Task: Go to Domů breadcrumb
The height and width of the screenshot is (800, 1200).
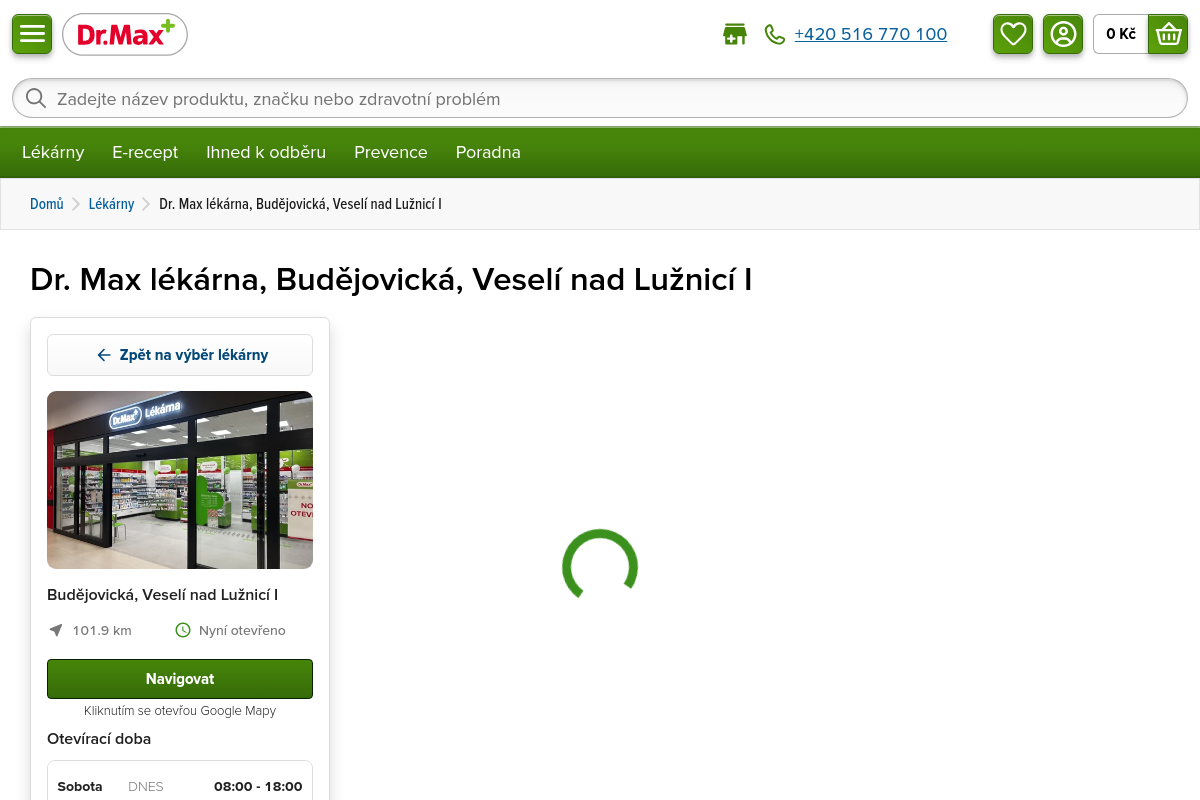Action: click(x=47, y=204)
